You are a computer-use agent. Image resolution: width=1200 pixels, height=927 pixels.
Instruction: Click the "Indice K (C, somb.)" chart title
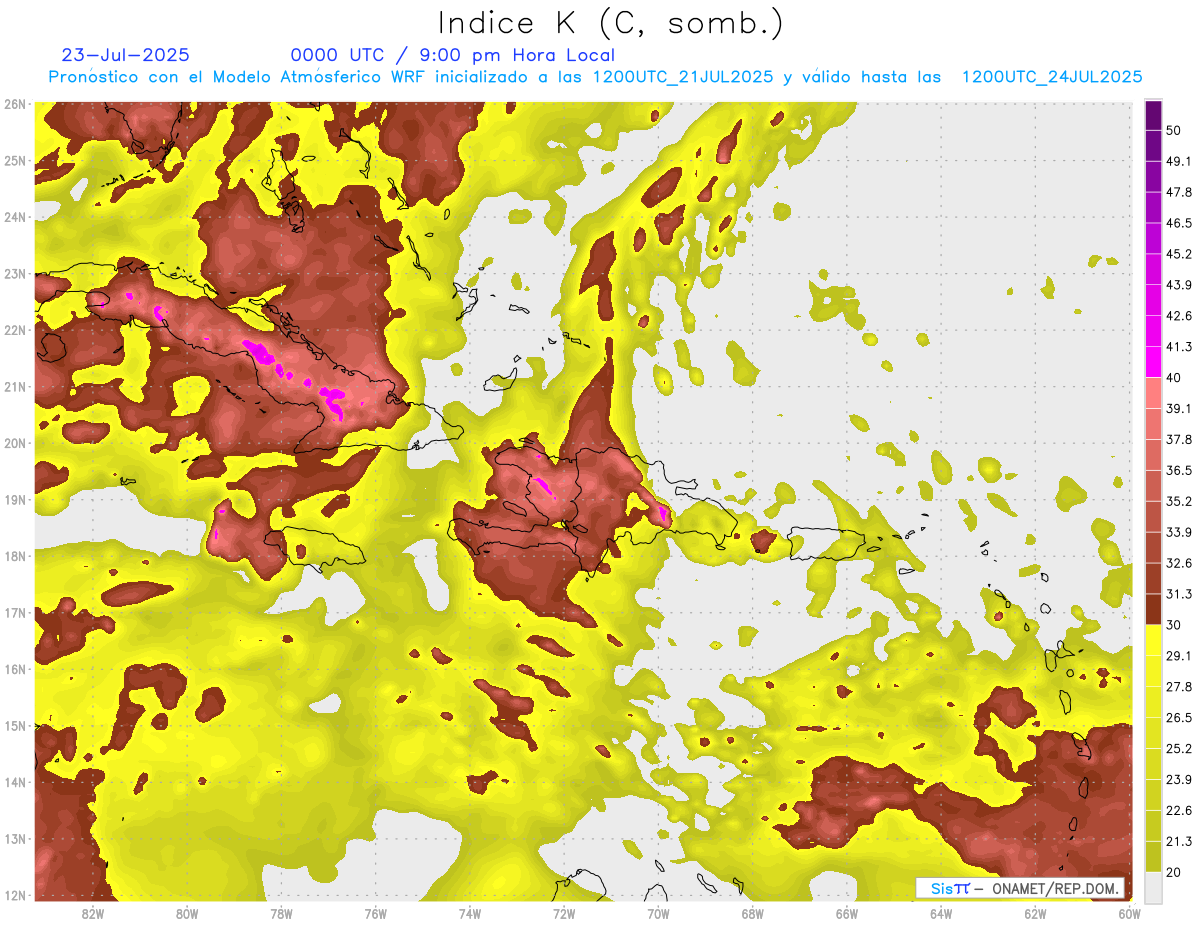(610, 23)
